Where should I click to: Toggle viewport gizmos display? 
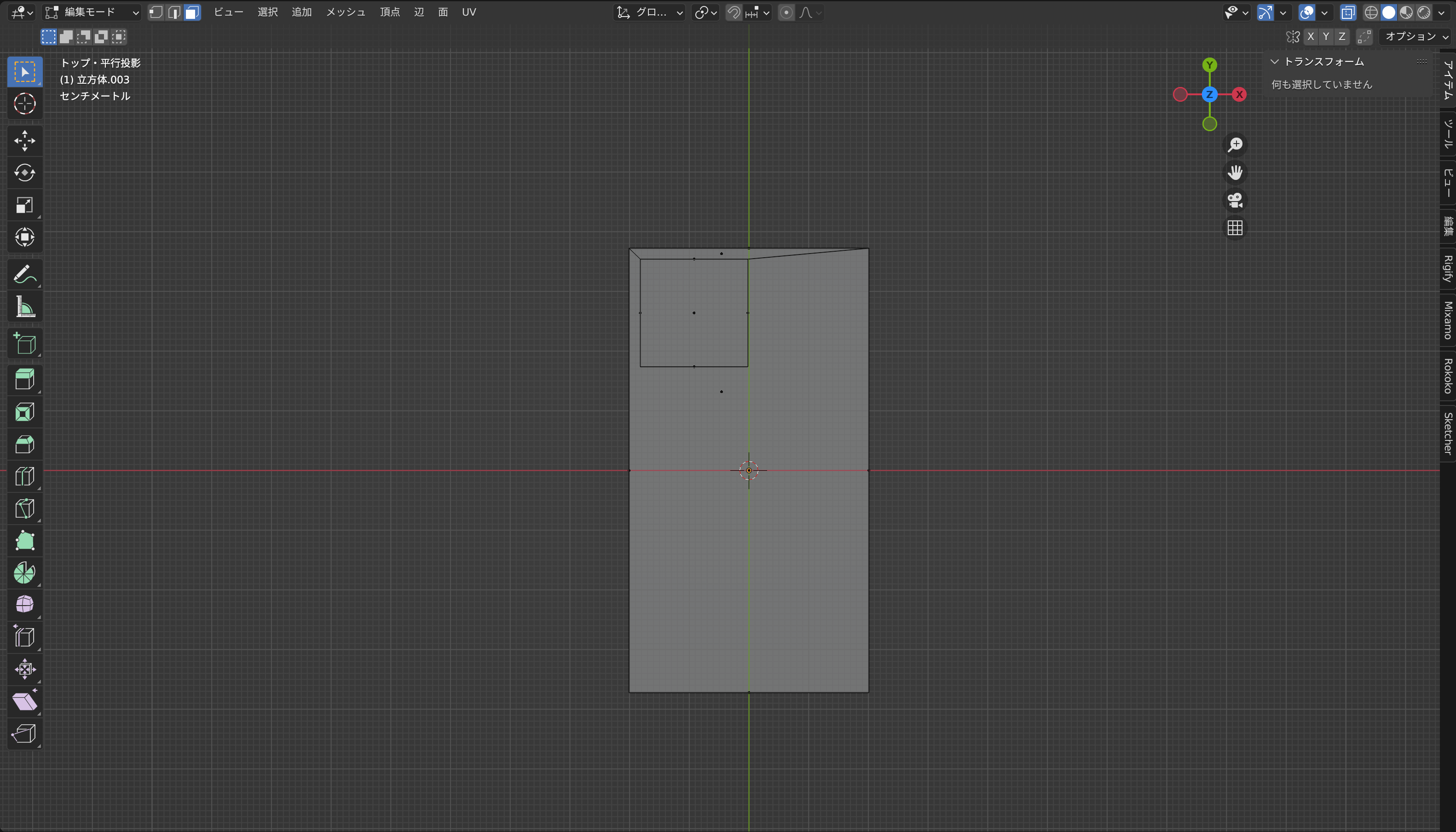(1265, 12)
